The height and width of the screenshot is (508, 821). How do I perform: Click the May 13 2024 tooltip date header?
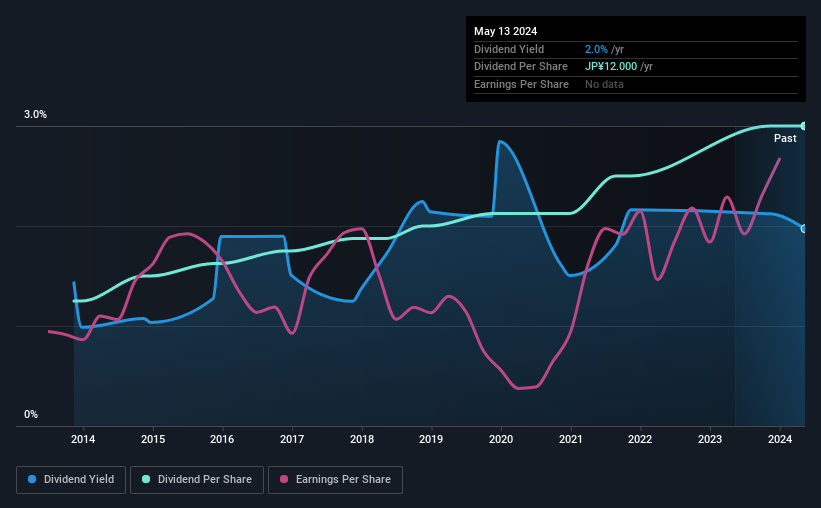505,31
